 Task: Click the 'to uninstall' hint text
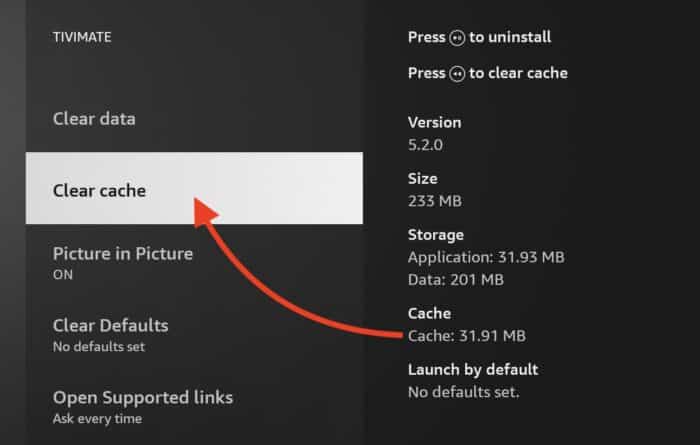(510, 38)
